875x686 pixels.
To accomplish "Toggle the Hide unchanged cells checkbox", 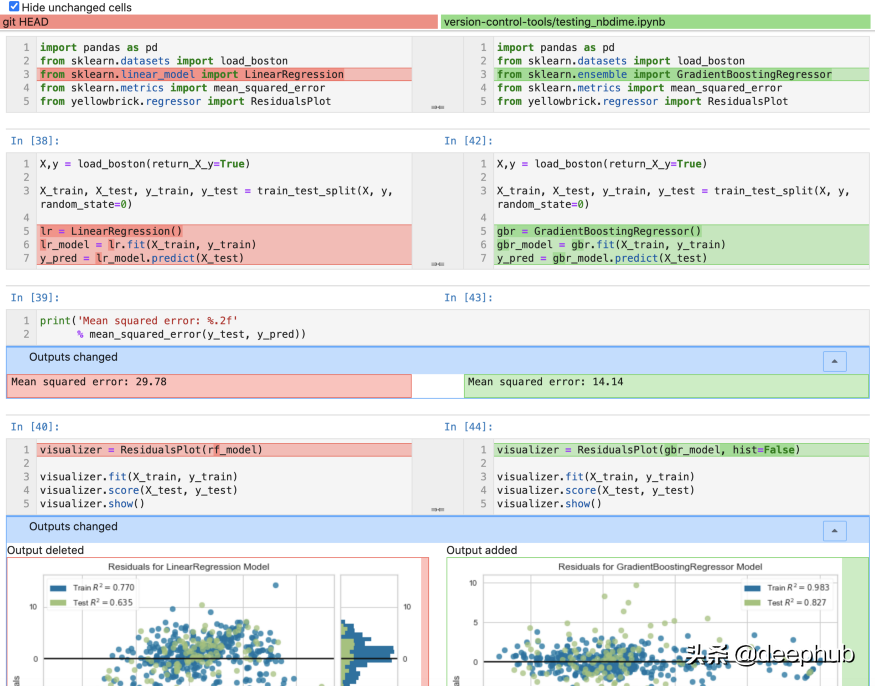I will (x=14, y=7).
